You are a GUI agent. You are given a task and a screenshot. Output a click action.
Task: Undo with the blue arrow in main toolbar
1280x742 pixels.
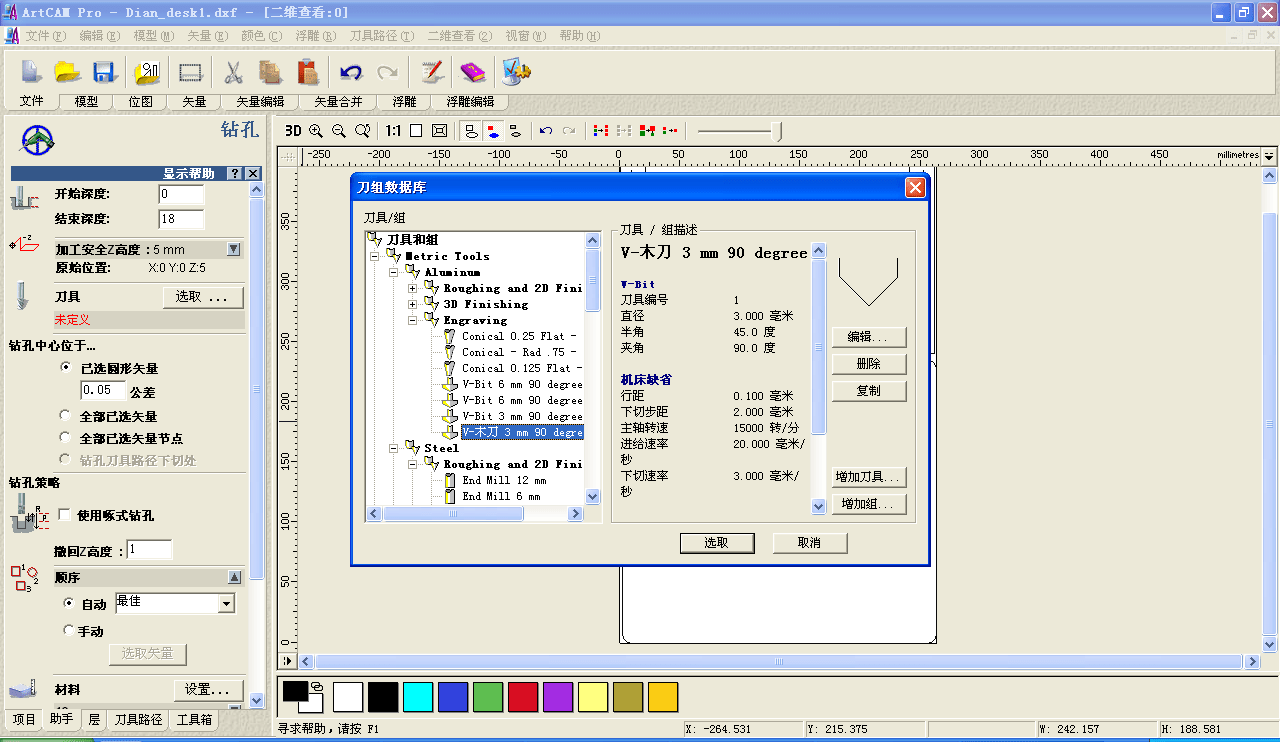[350, 72]
